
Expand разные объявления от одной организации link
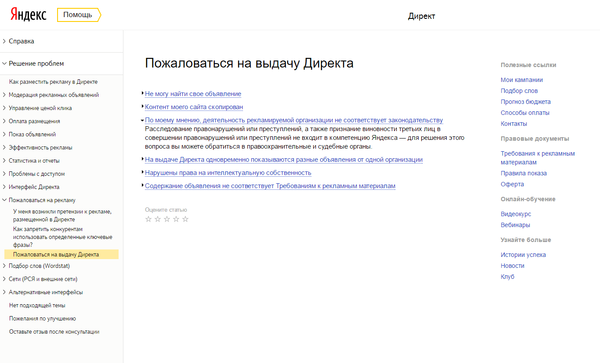[x=284, y=160]
